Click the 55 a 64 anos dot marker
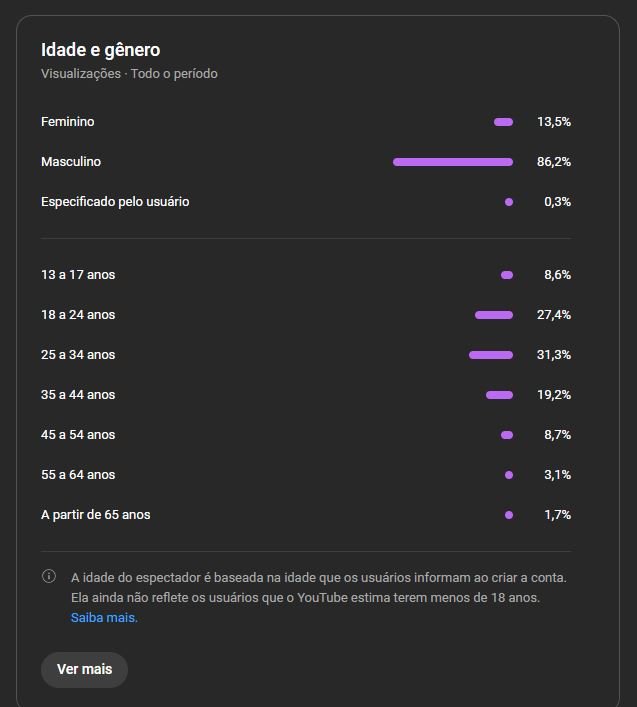Image resolution: width=637 pixels, height=707 pixels. pyautogui.click(x=509, y=475)
